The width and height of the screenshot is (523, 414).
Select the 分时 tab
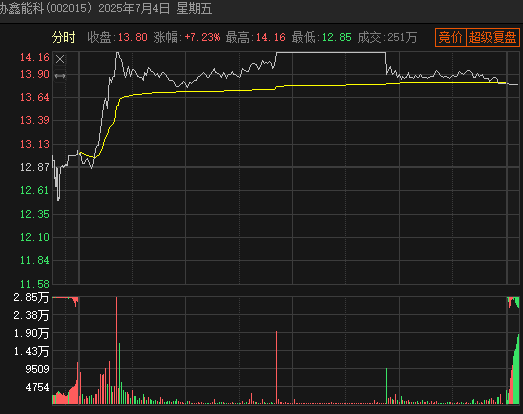[64, 37]
